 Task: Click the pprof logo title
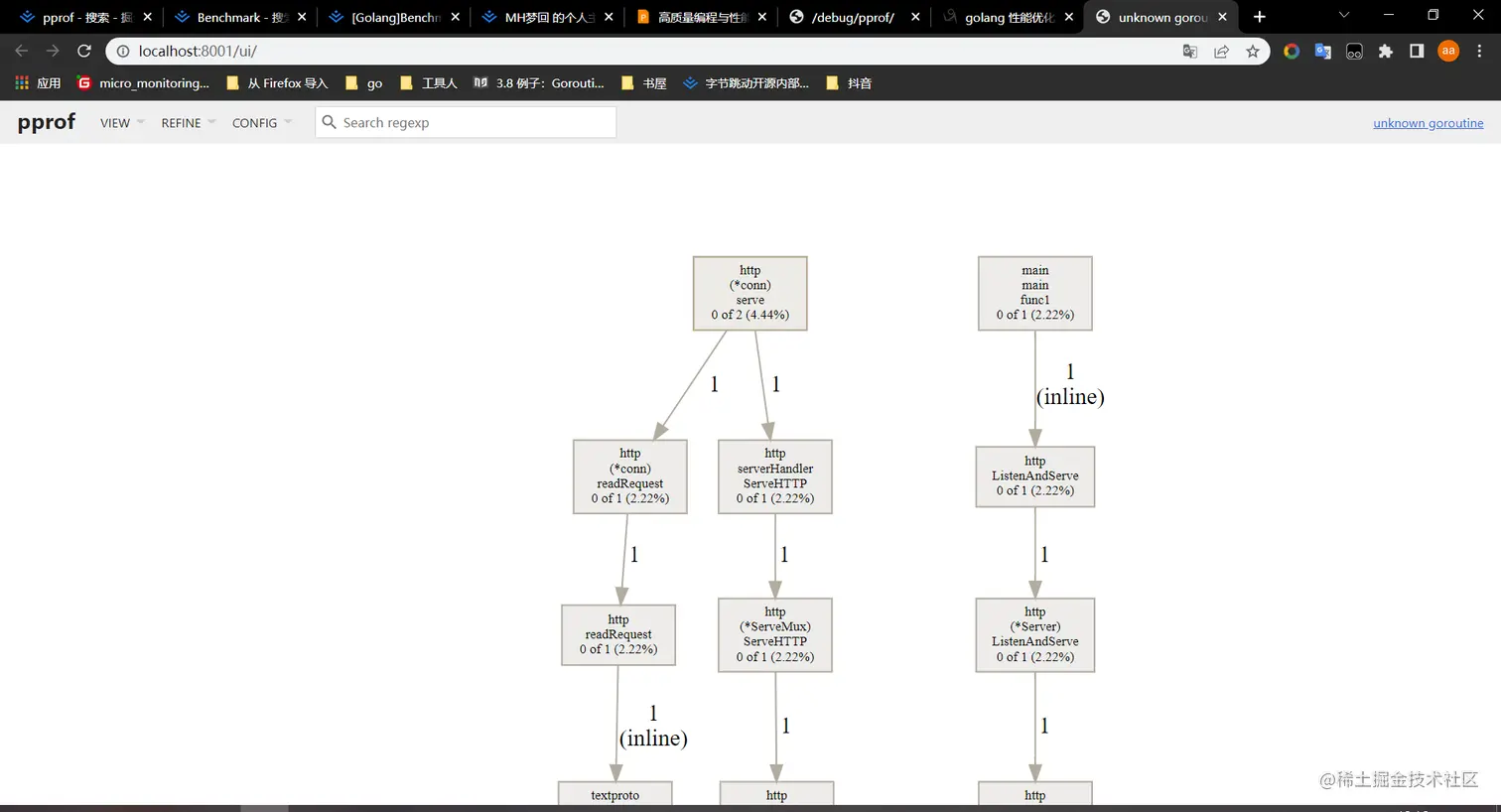47,122
